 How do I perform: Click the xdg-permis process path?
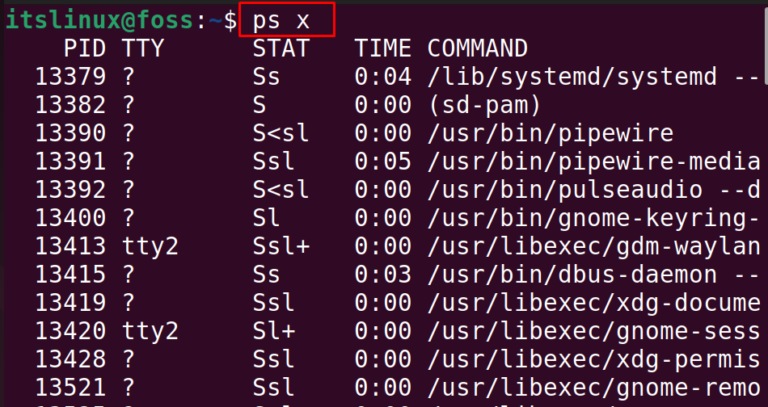click(x=594, y=360)
